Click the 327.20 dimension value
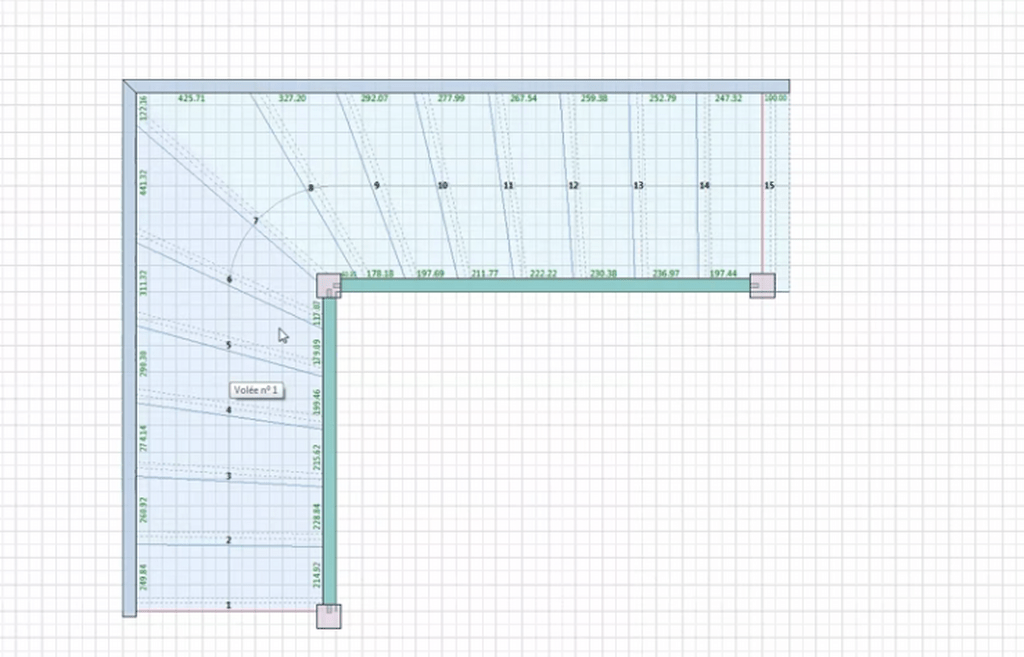Image resolution: width=1024 pixels, height=657 pixels. (292, 99)
